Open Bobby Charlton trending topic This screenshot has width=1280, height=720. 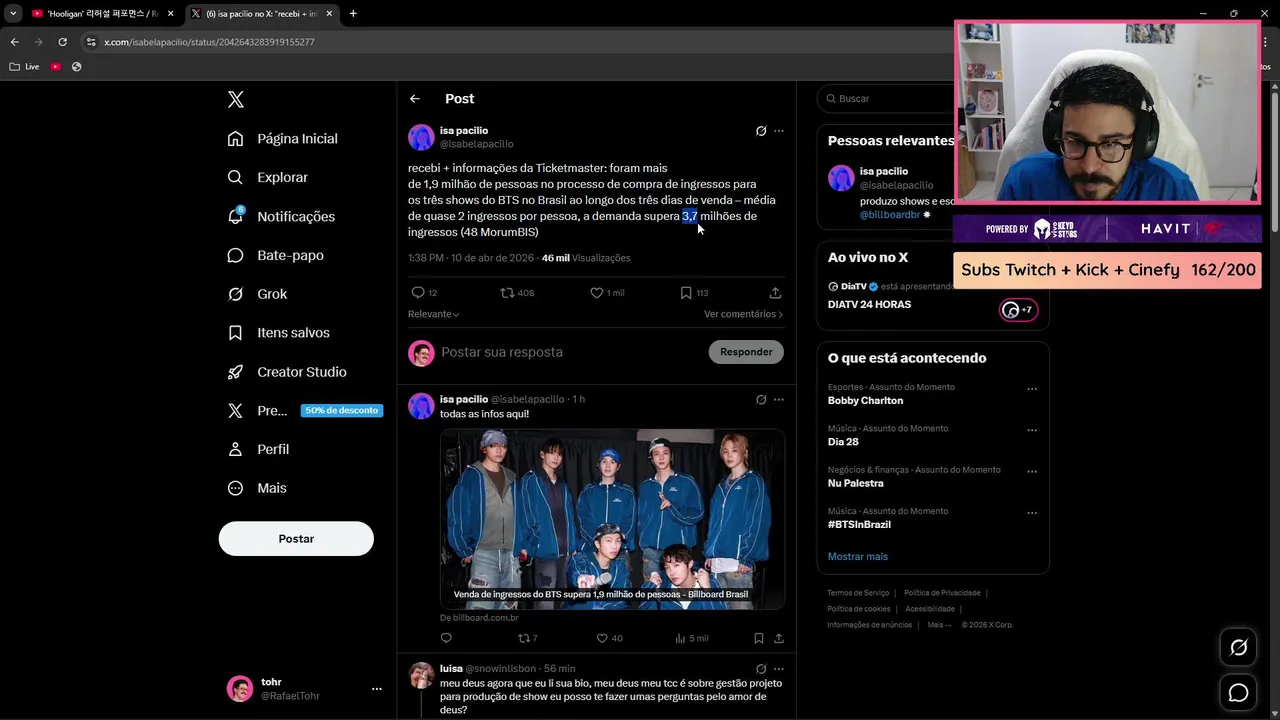tap(865, 400)
